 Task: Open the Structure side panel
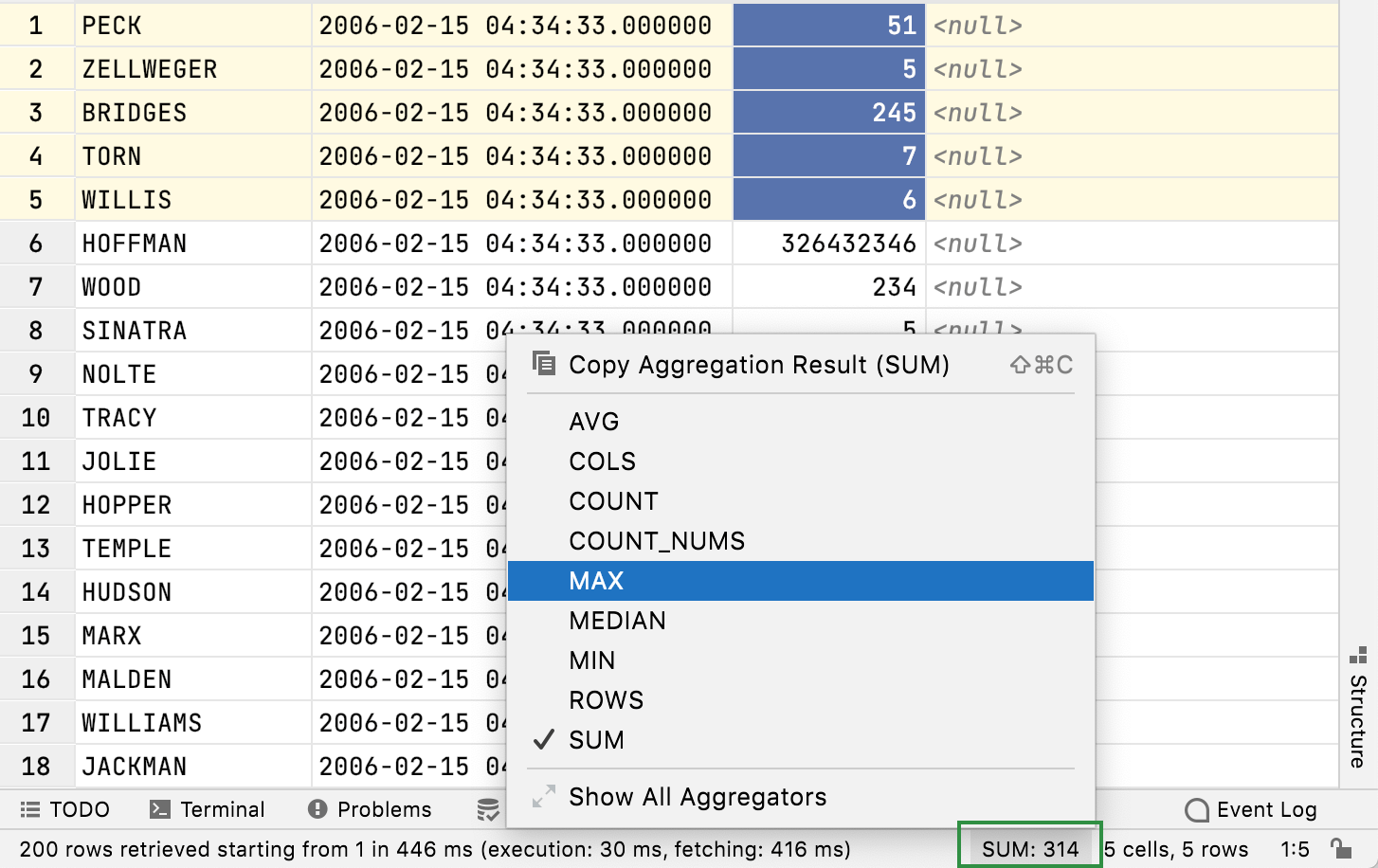pyautogui.click(x=1358, y=707)
